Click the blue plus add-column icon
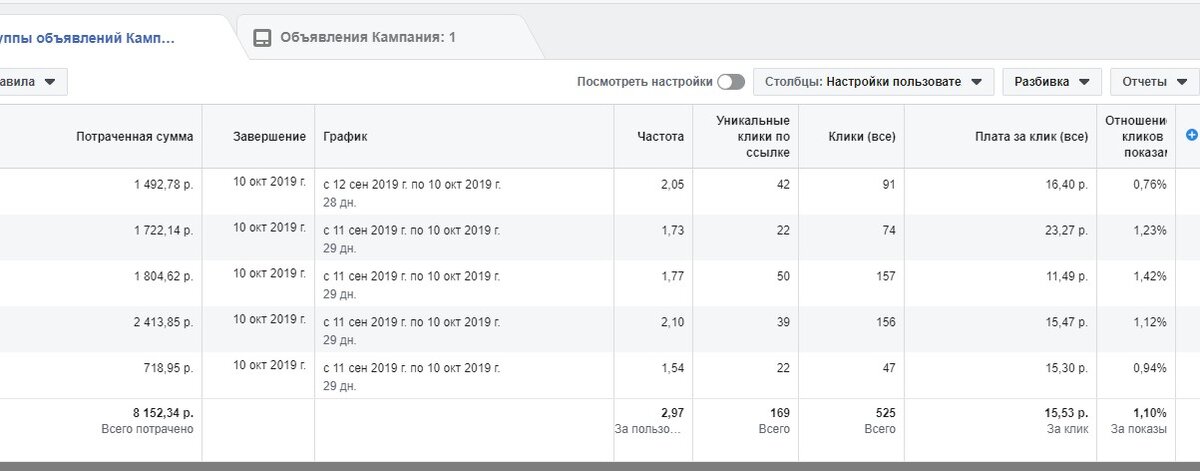Image resolution: width=1200 pixels, height=471 pixels. coord(1191,135)
